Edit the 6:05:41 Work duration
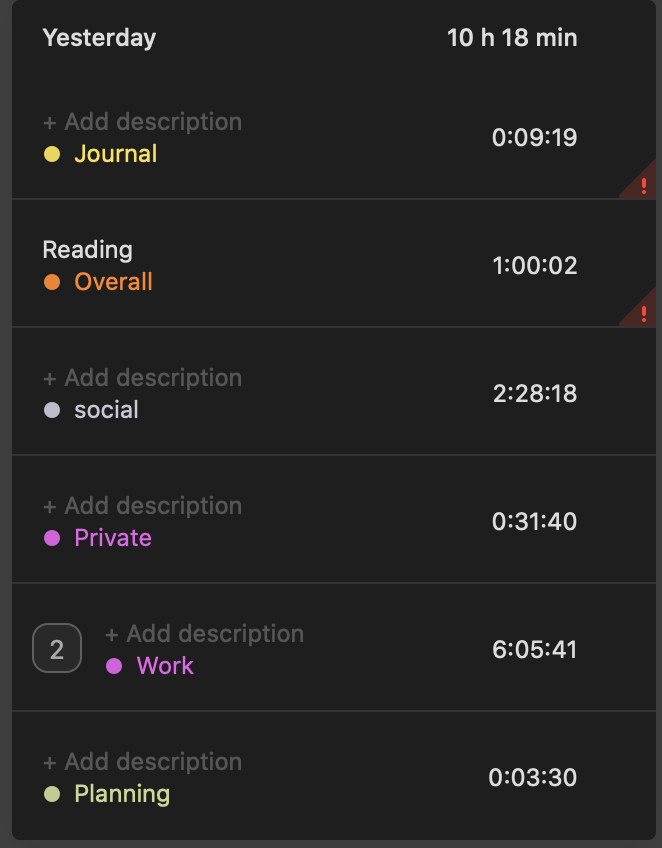Screen dimensions: 662x848 click(x=534, y=650)
